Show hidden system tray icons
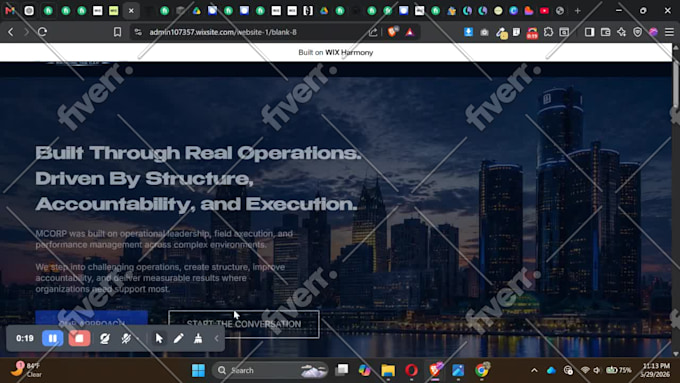The image size is (680, 383). 534,370
